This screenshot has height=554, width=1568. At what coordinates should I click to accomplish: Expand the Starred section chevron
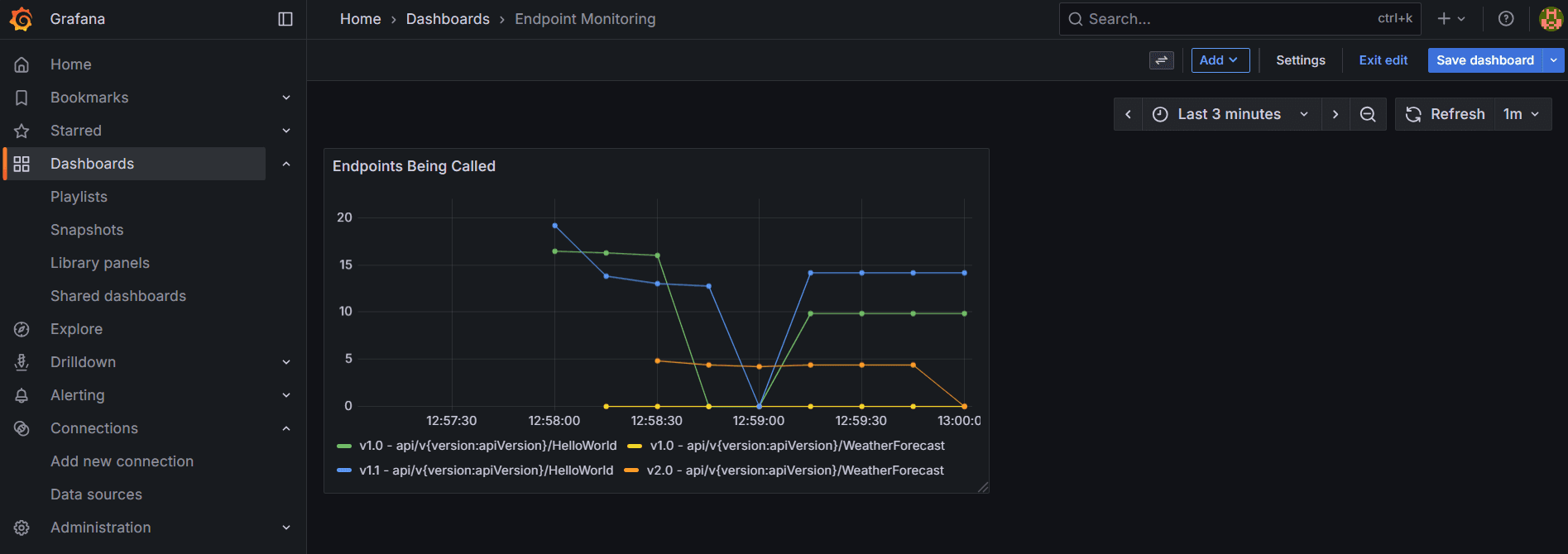tap(286, 131)
